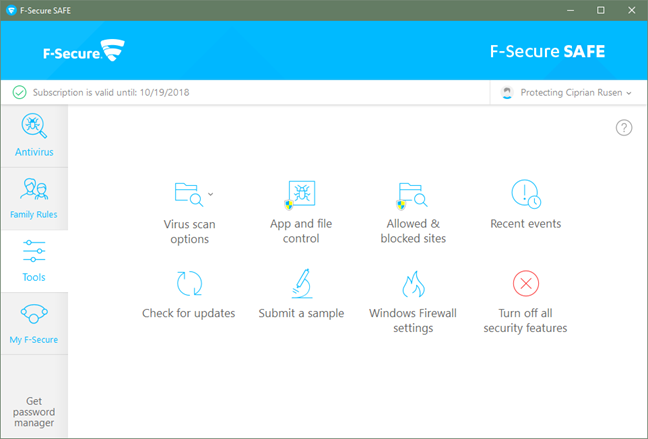Select the Tools tab label
The image size is (648, 439).
(x=34, y=277)
